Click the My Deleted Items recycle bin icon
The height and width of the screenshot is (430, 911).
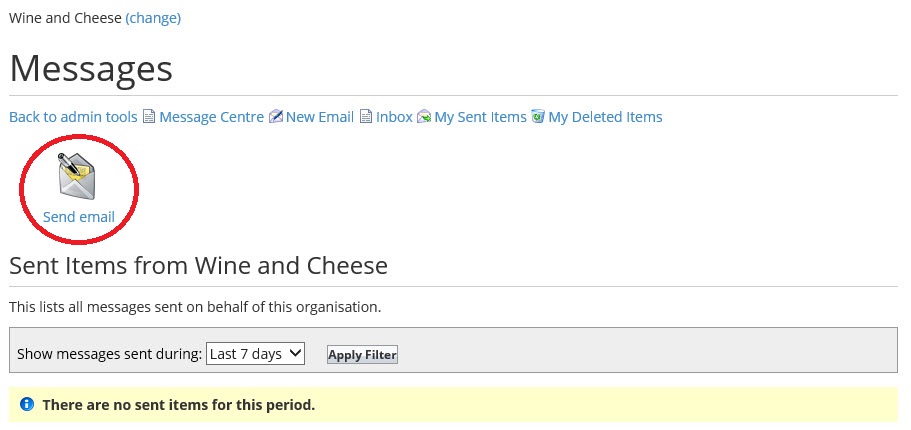pos(538,117)
